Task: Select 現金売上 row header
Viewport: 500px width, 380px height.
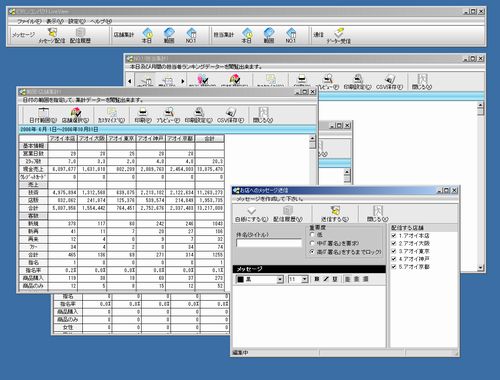Action: coord(34,169)
